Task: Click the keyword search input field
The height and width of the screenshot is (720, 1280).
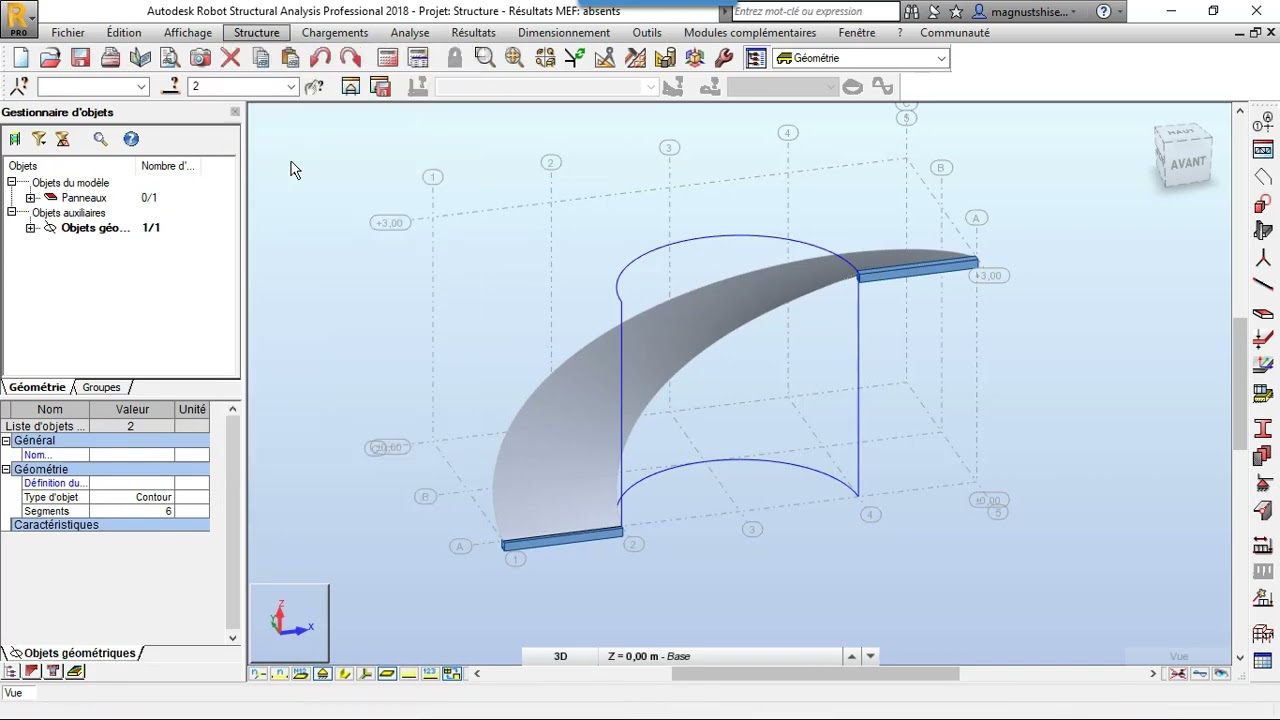Action: [x=816, y=12]
